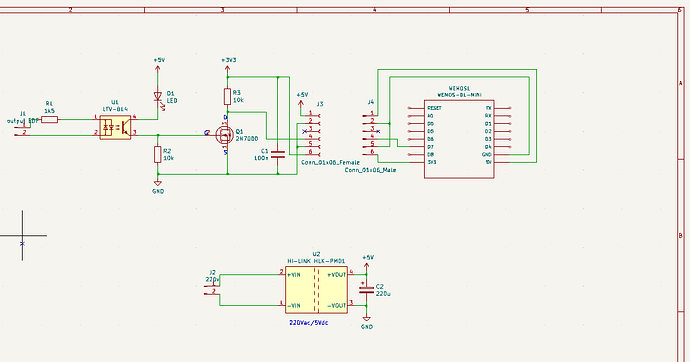This screenshot has width=690, height=362.
Task: Select the R1 1k5 resistor symbol
Action: tap(49, 119)
